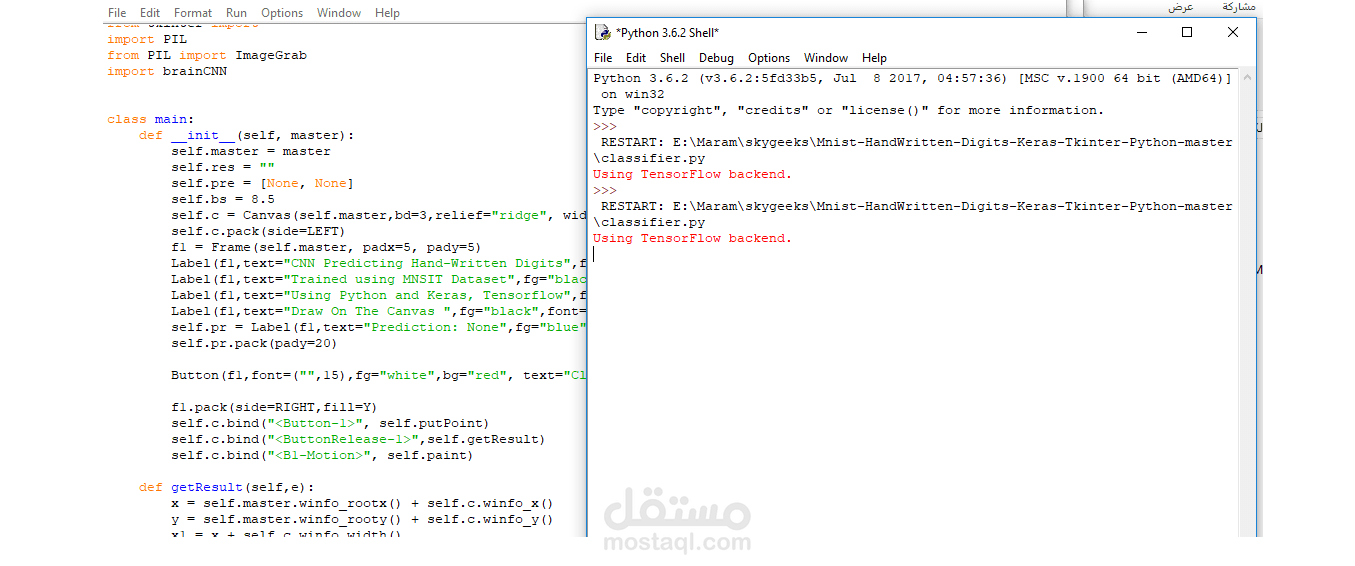Open the Shell menu
This screenshot has width=1355, height=566.
[x=673, y=58]
